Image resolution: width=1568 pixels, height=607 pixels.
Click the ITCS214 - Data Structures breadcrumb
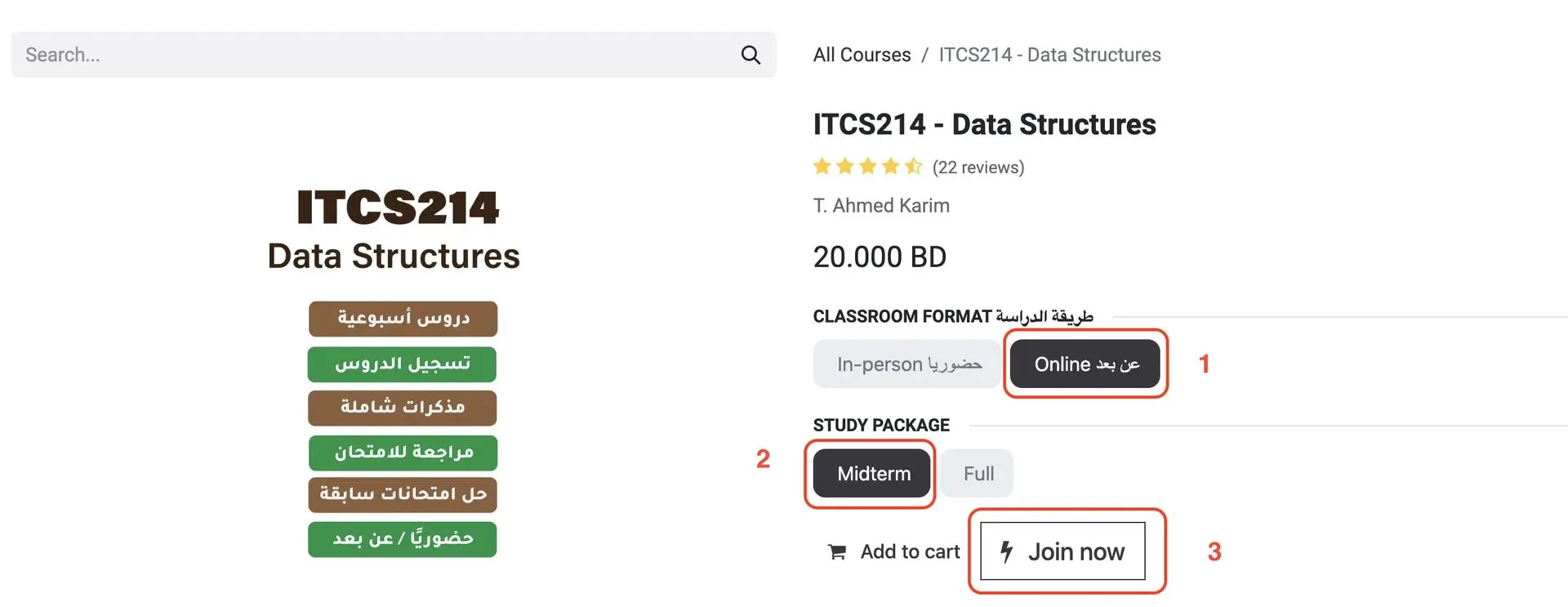coord(1049,55)
